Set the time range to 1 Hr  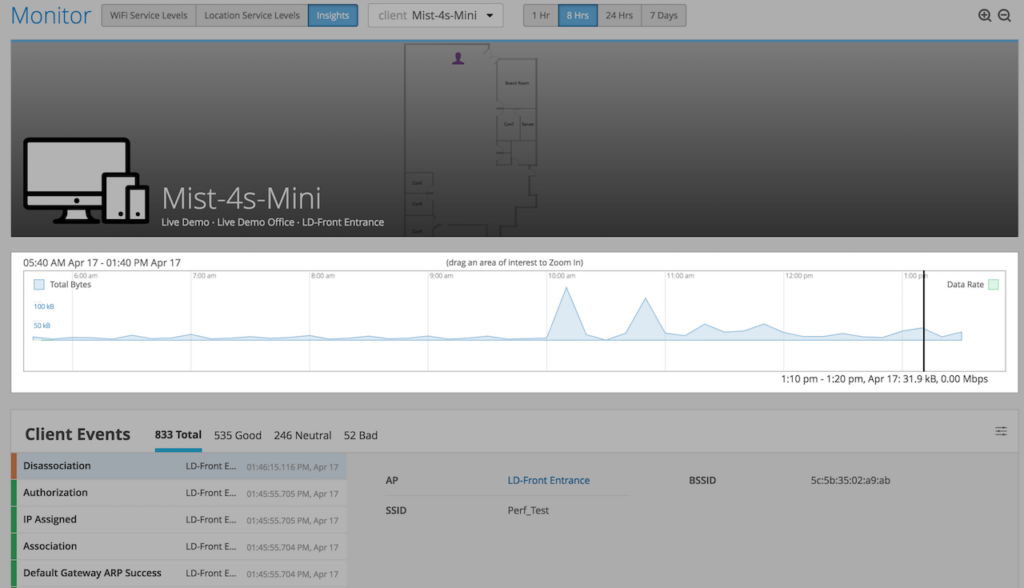tap(540, 15)
